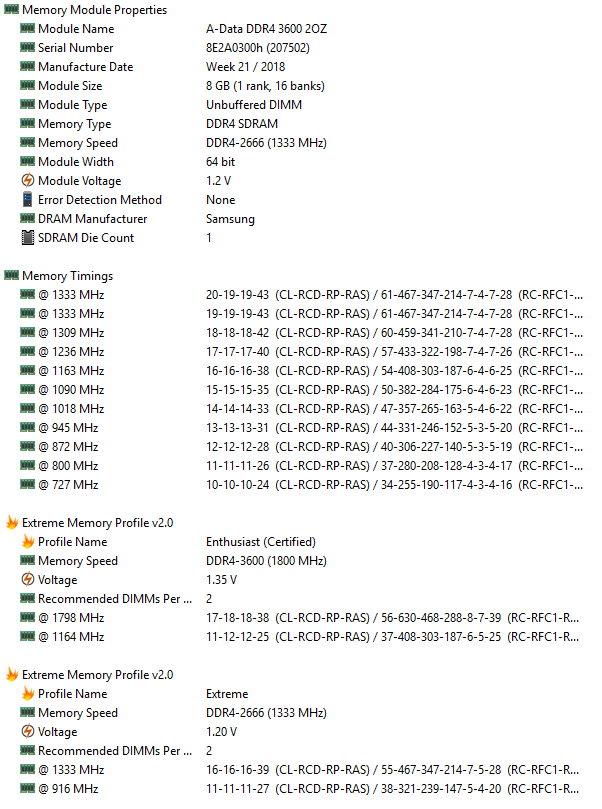Click the memory icon beside DRAM Manufacturer
The height and width of the screenshot is (809, 602).
click(x=27, y=218)
